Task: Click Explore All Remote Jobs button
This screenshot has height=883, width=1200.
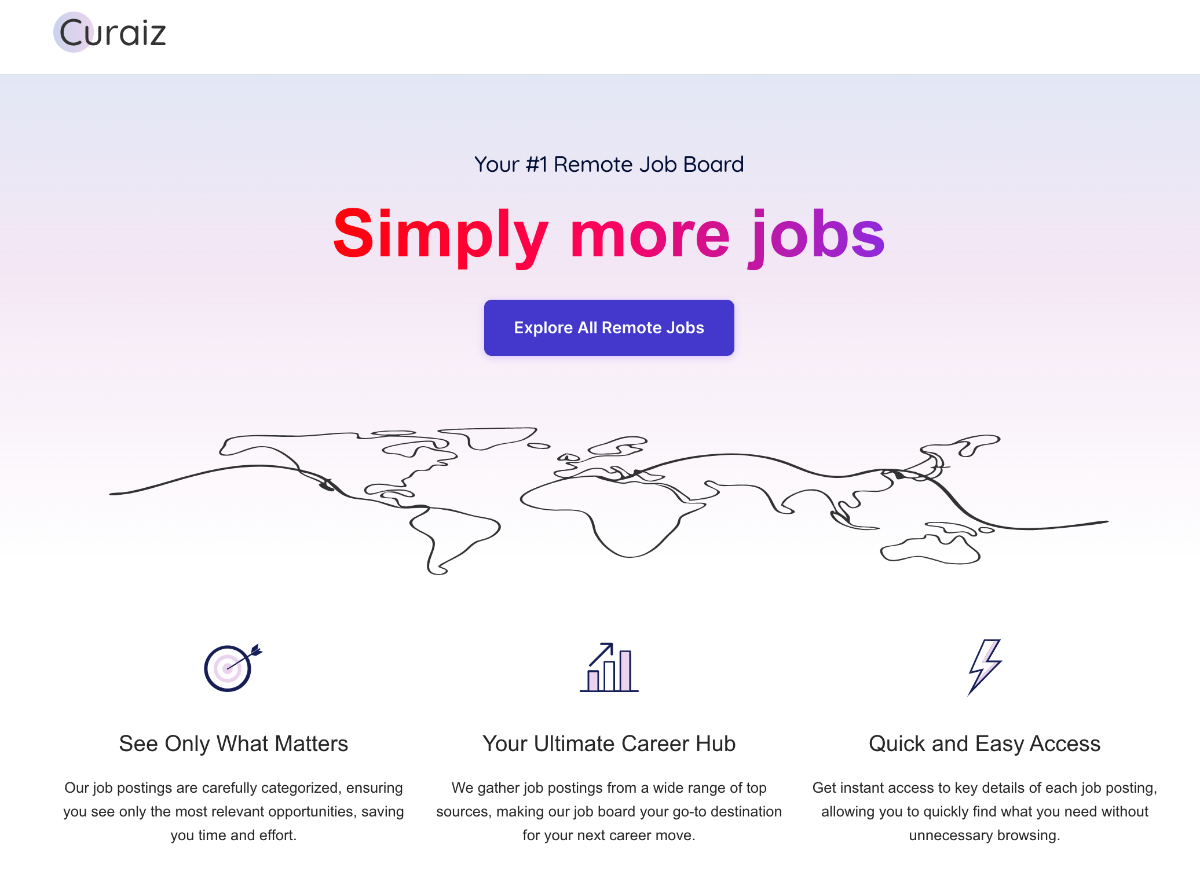Action: pyautogui.click(x=609, y=328)
